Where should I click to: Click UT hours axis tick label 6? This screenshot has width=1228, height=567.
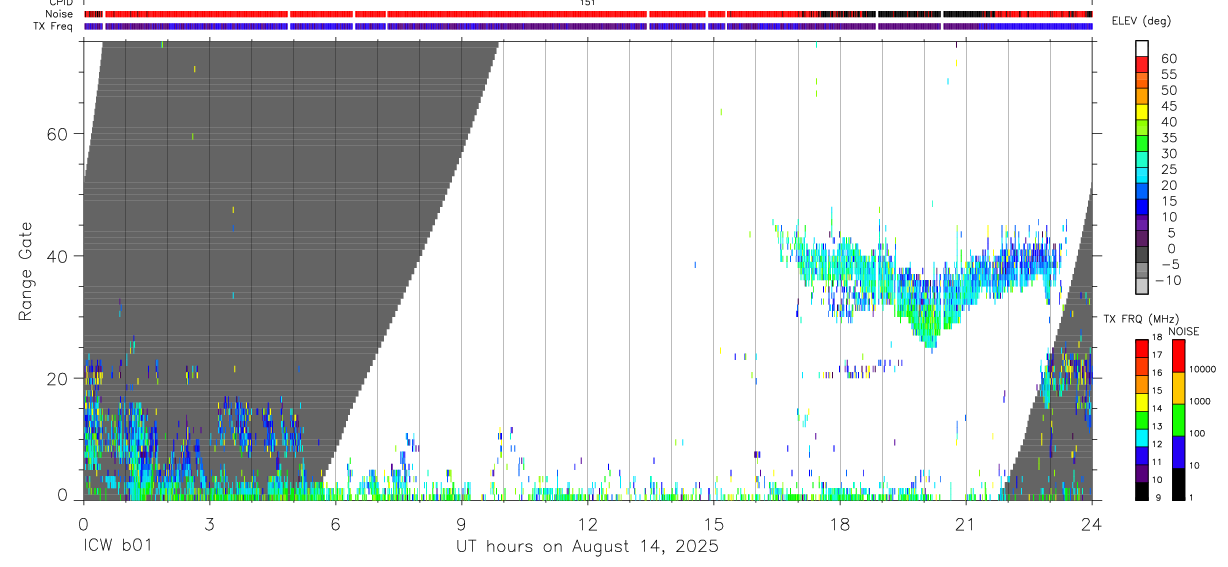[335, 524]
